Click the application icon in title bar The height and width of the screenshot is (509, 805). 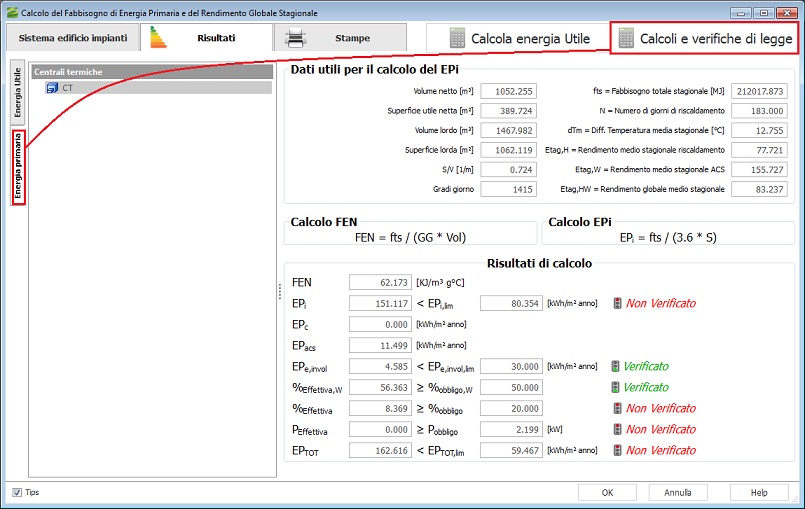point(11,13)
